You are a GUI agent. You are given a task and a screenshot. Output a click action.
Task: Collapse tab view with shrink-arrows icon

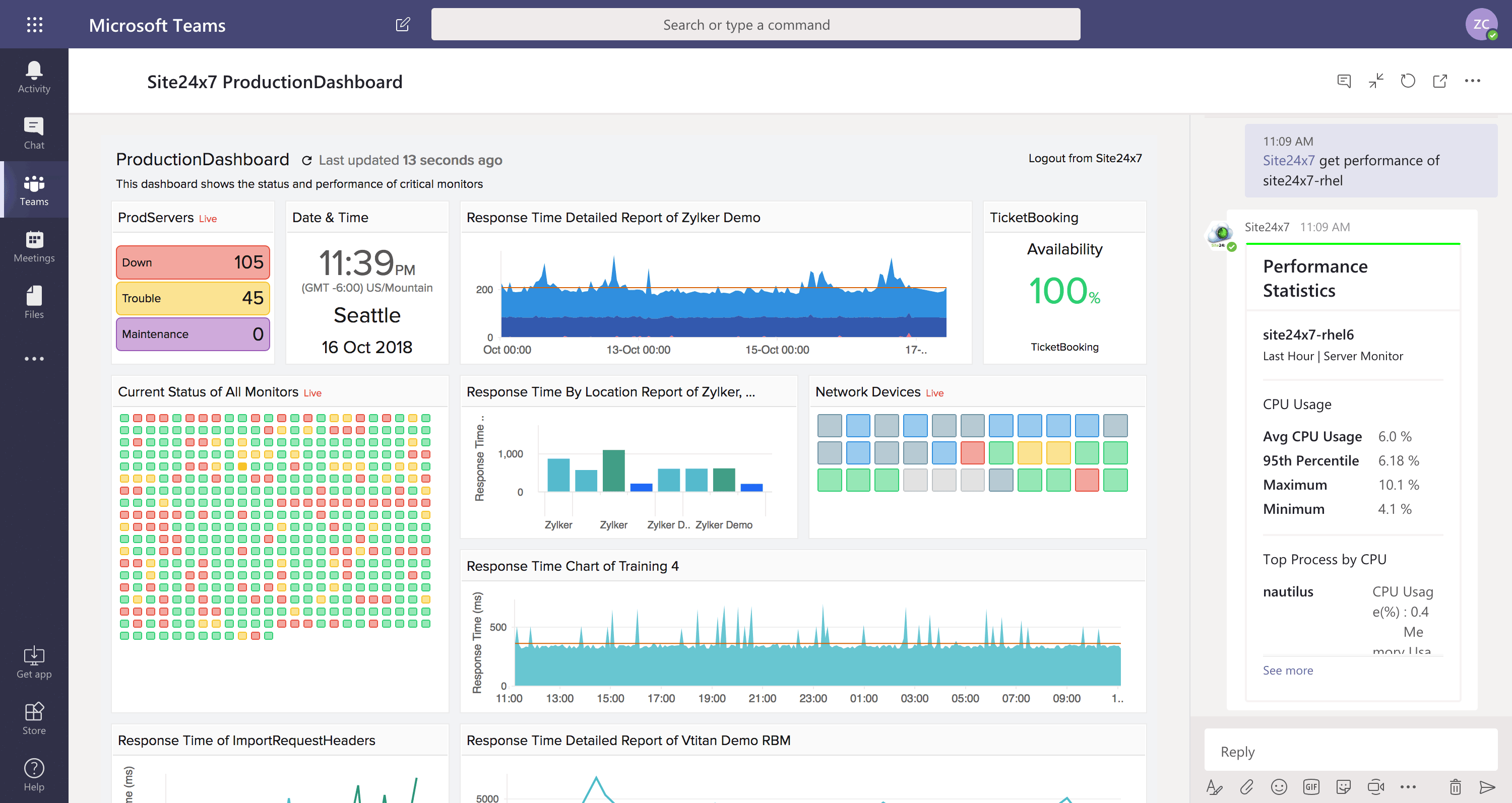[1376, 81]
